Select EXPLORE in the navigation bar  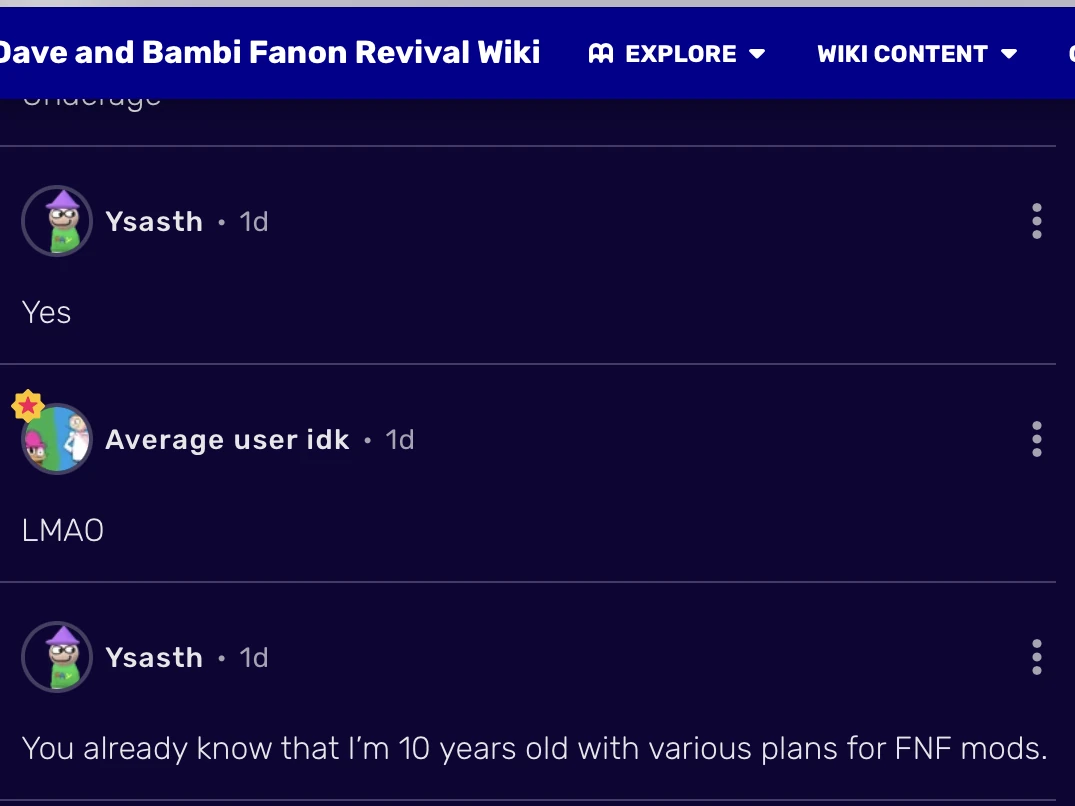(681, 54)
